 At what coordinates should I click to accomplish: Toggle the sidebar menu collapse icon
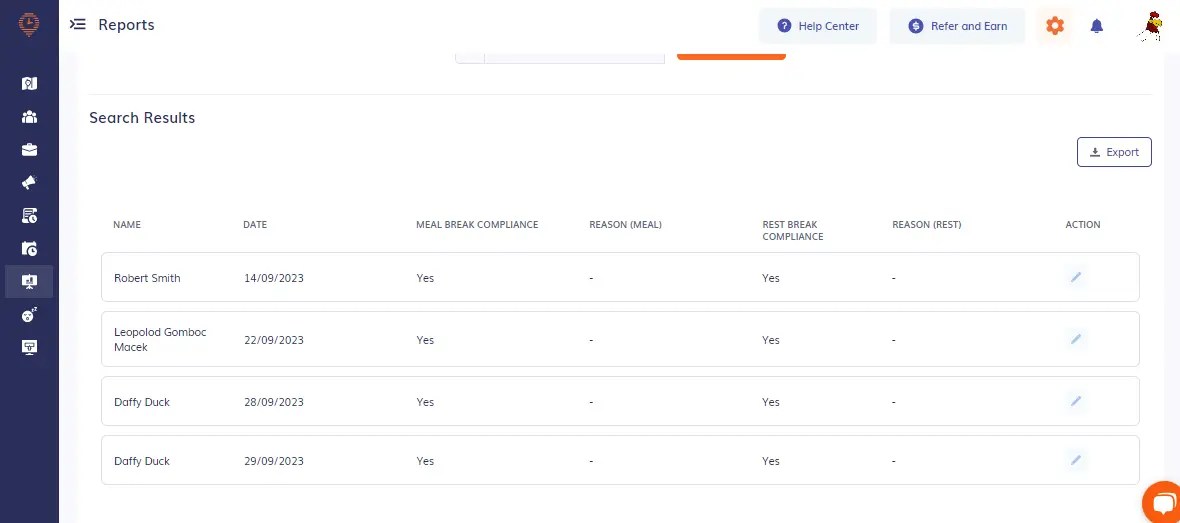[78, 25]
